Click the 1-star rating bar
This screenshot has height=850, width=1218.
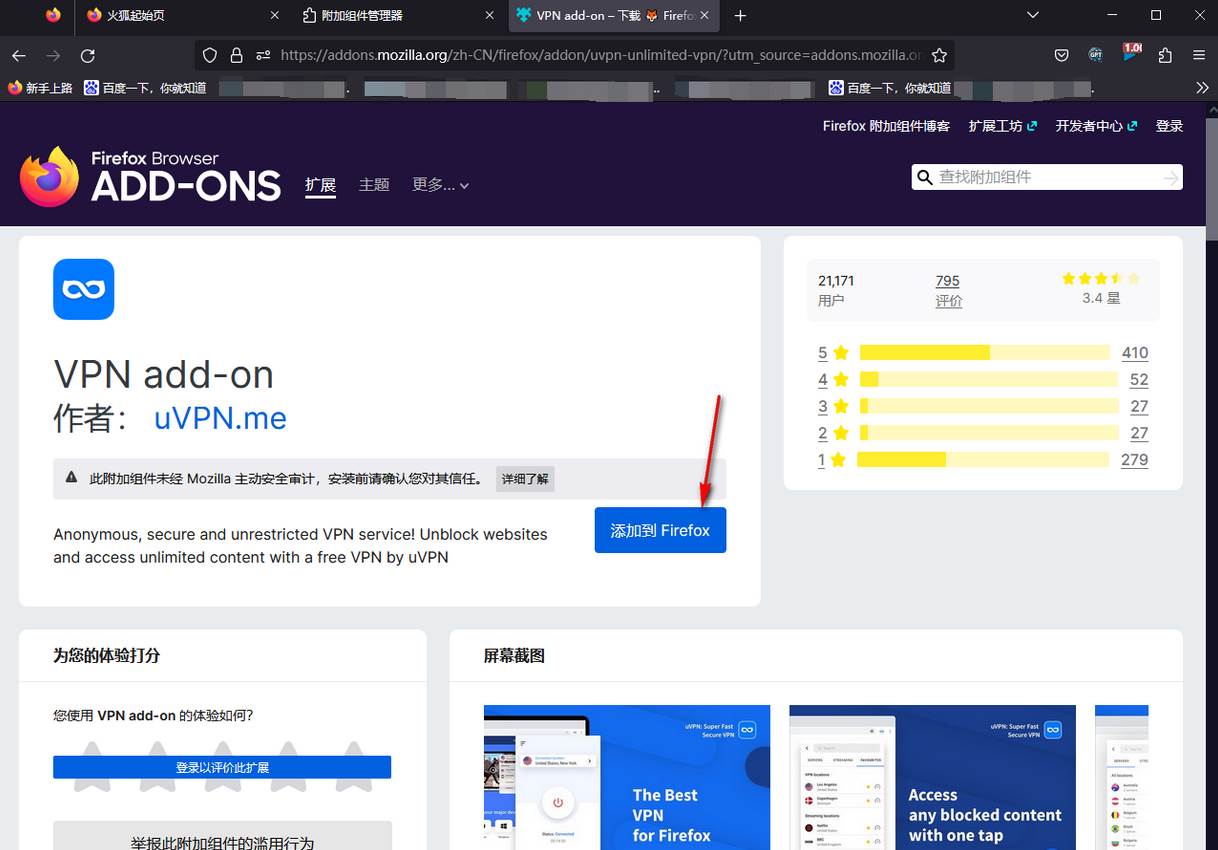click(983, 460)
